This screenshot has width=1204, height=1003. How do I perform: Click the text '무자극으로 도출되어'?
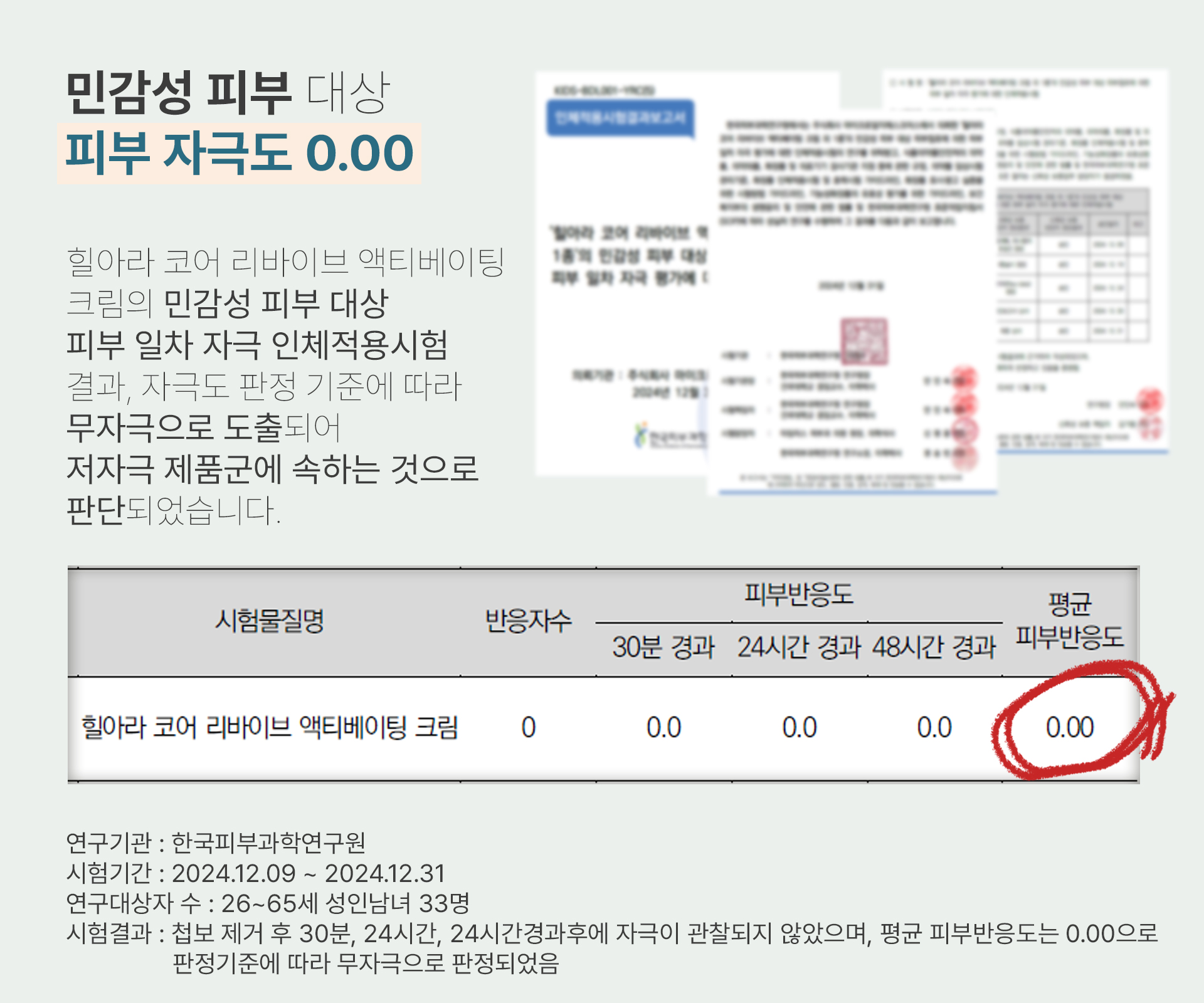[x=204, y=428]
